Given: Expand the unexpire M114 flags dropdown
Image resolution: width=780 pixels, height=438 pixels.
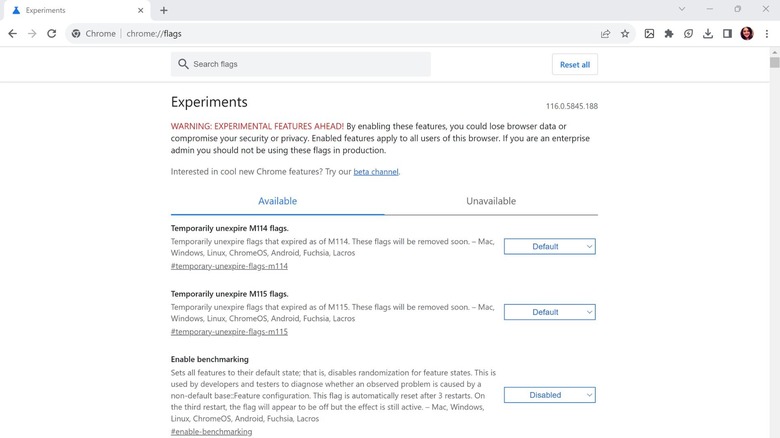Looking at the screenshot, I should click(x=549, y=246).
